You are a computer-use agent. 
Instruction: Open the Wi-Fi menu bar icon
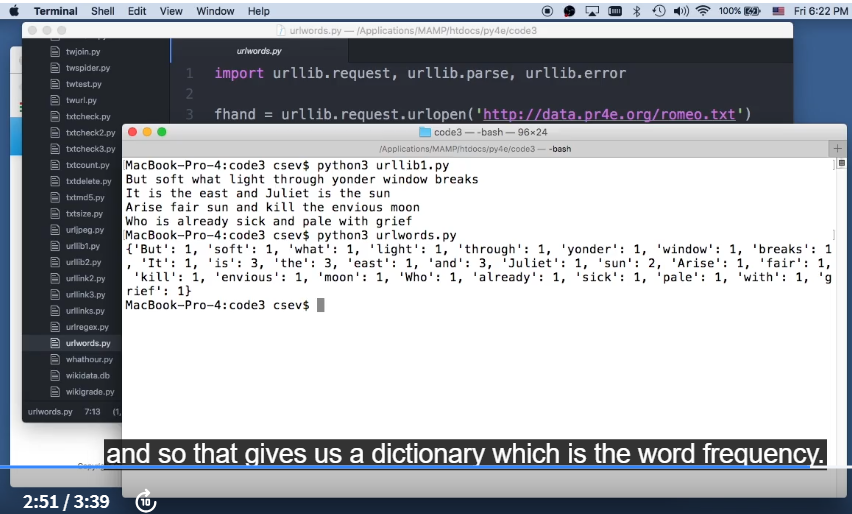point(703,11)
